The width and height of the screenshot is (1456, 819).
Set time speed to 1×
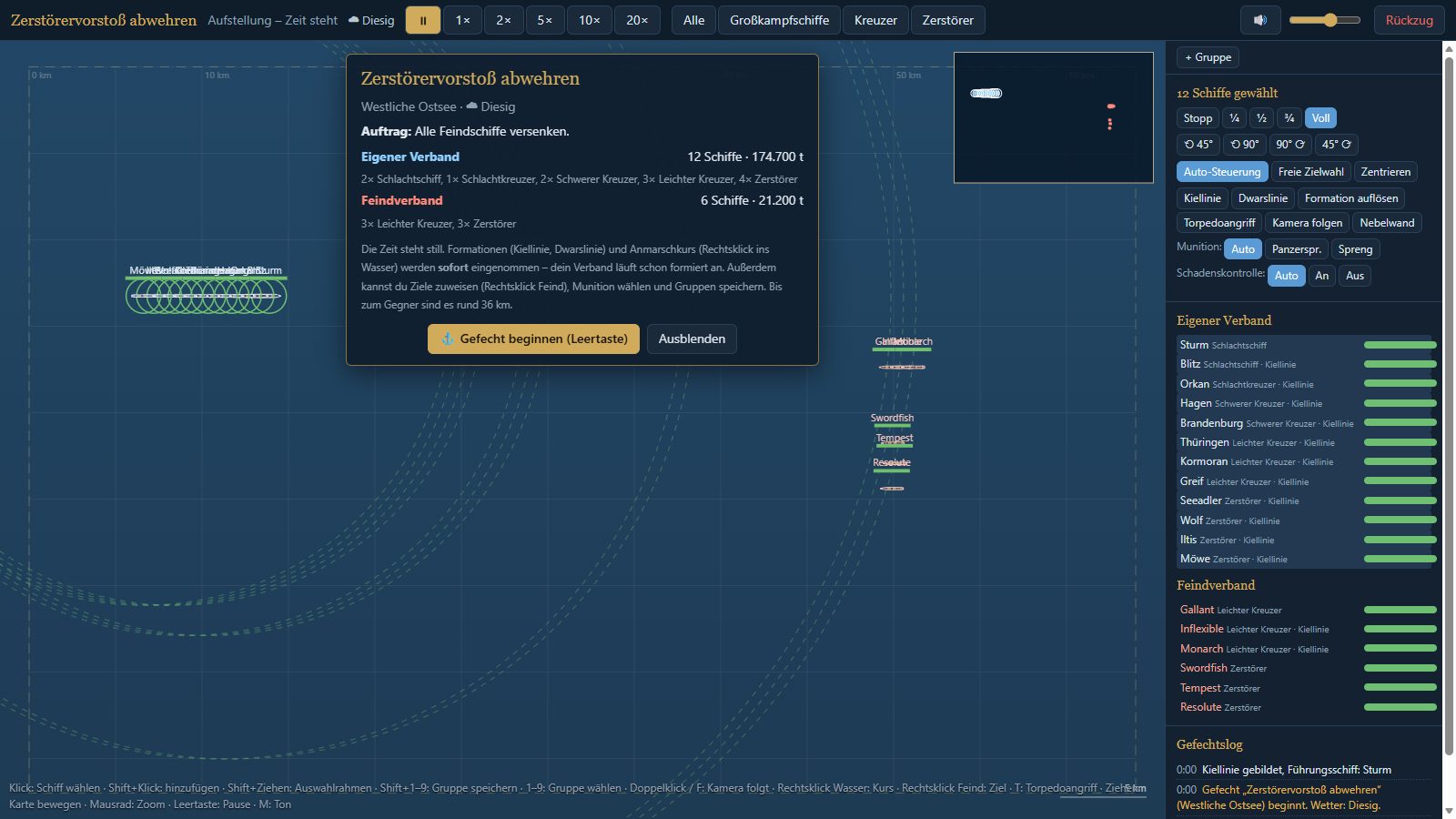point(463,20)
